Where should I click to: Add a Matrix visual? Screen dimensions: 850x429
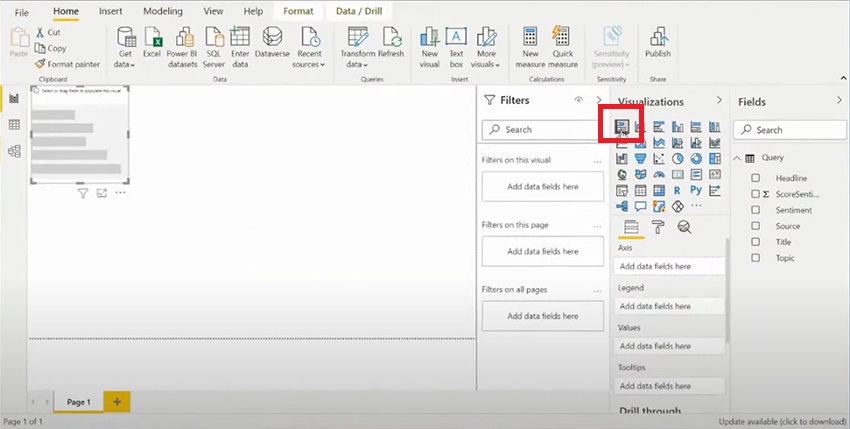tap(659, 190)
